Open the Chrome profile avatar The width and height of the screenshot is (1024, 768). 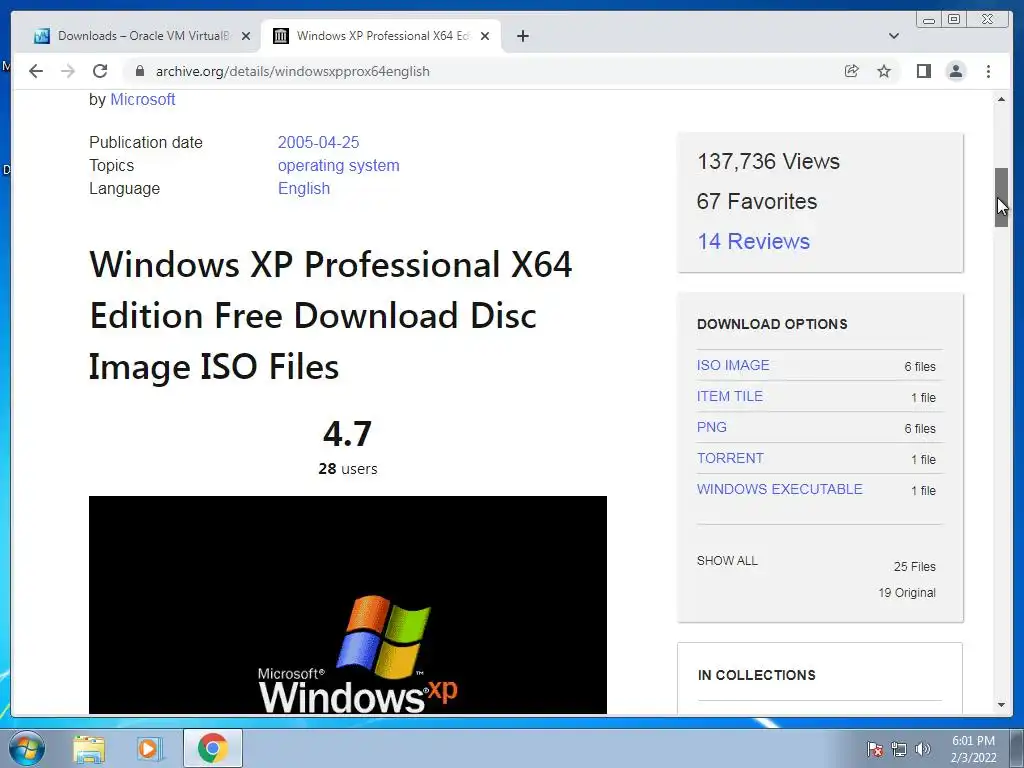click(x=955, y=71)
